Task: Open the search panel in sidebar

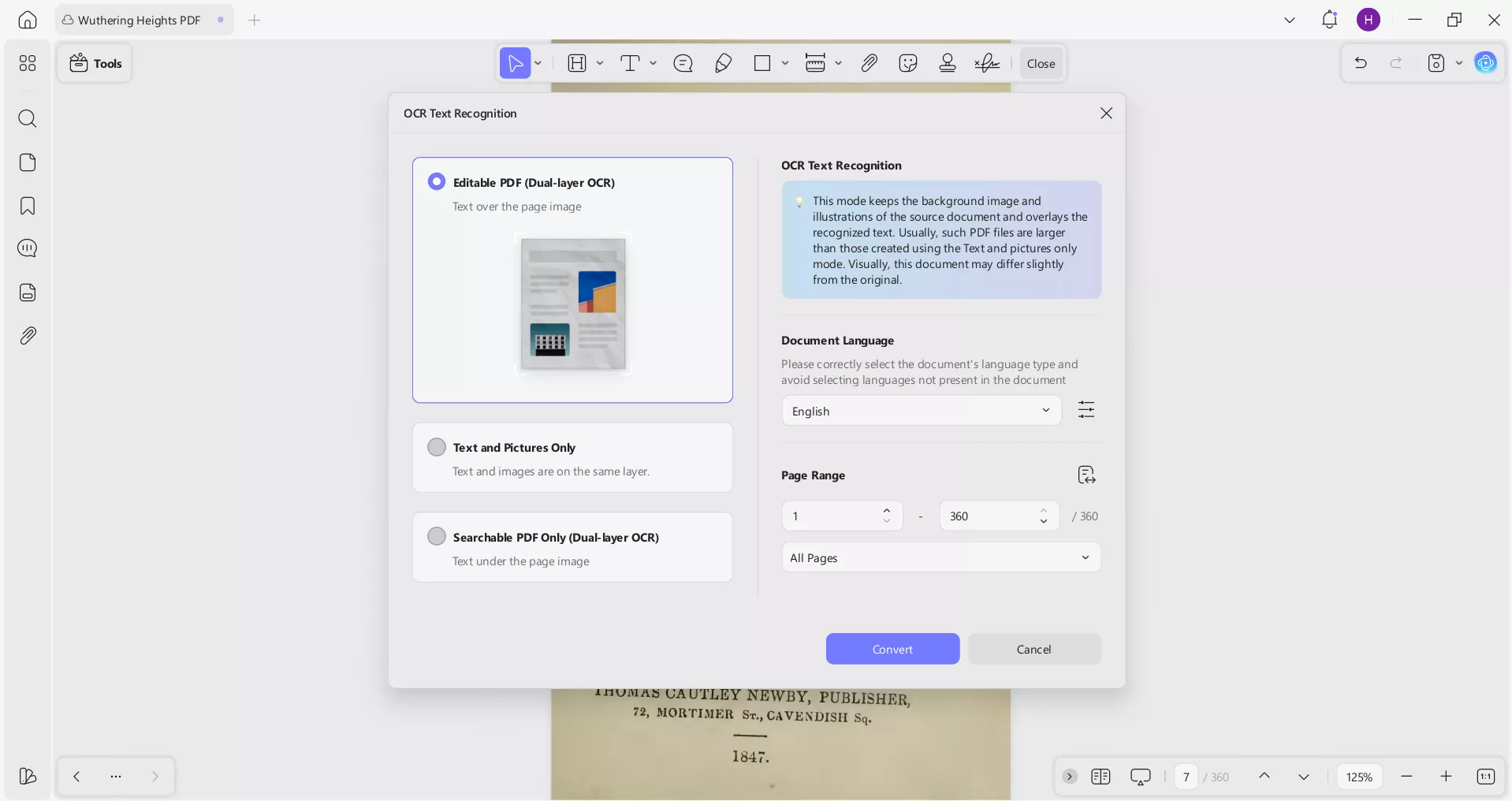Action: pyautogui.click(x=28, y=118)
